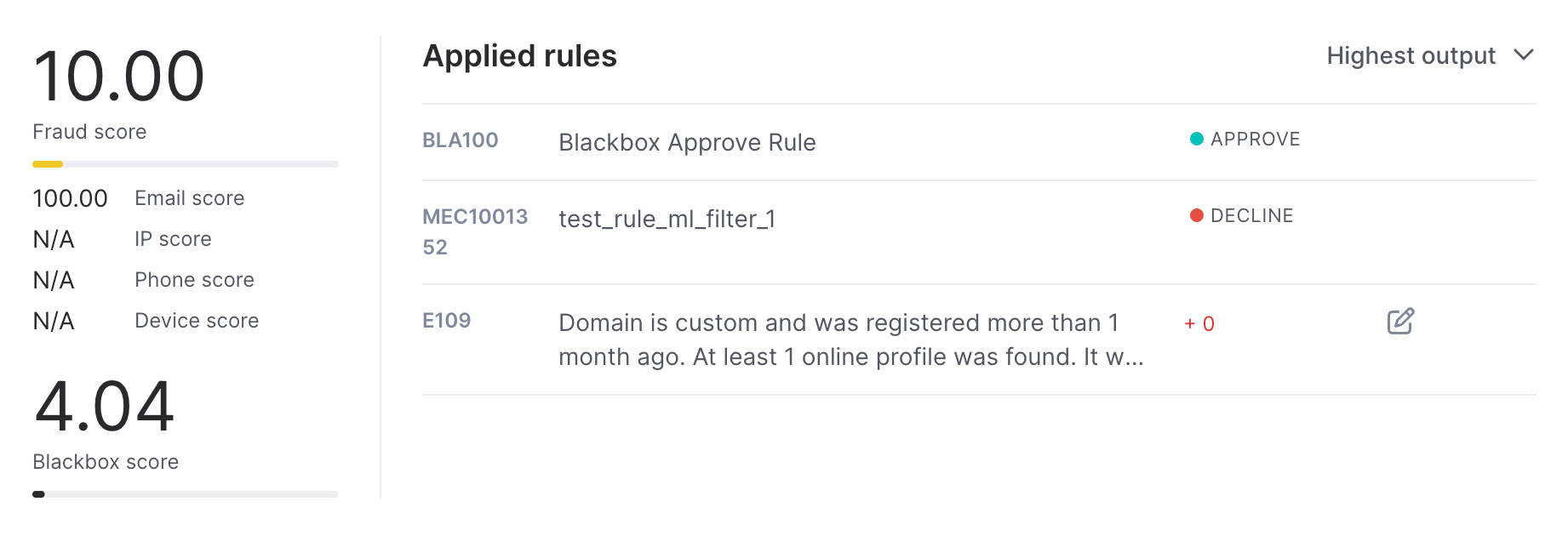Viewport: 1568px width, 536px height.
Task: Open the Blackbox Approve Rule entry
Action: coord(687,142)
